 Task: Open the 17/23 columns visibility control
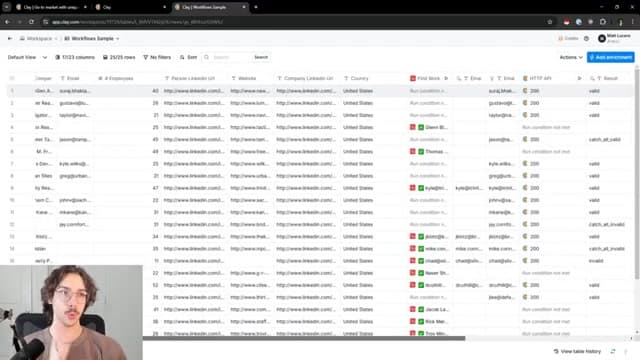75,58
